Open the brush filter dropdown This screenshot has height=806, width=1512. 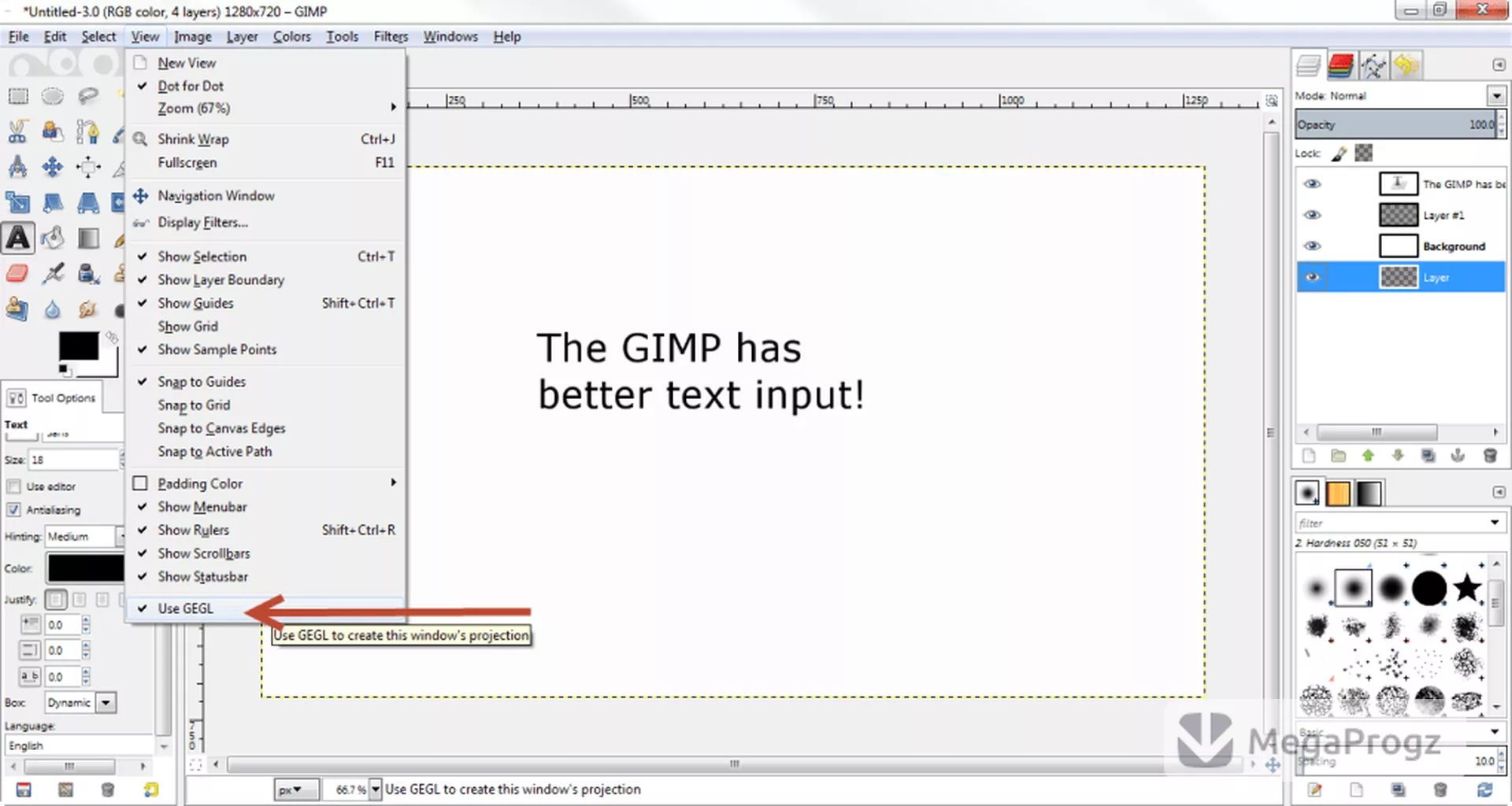tap(1494, 523)
